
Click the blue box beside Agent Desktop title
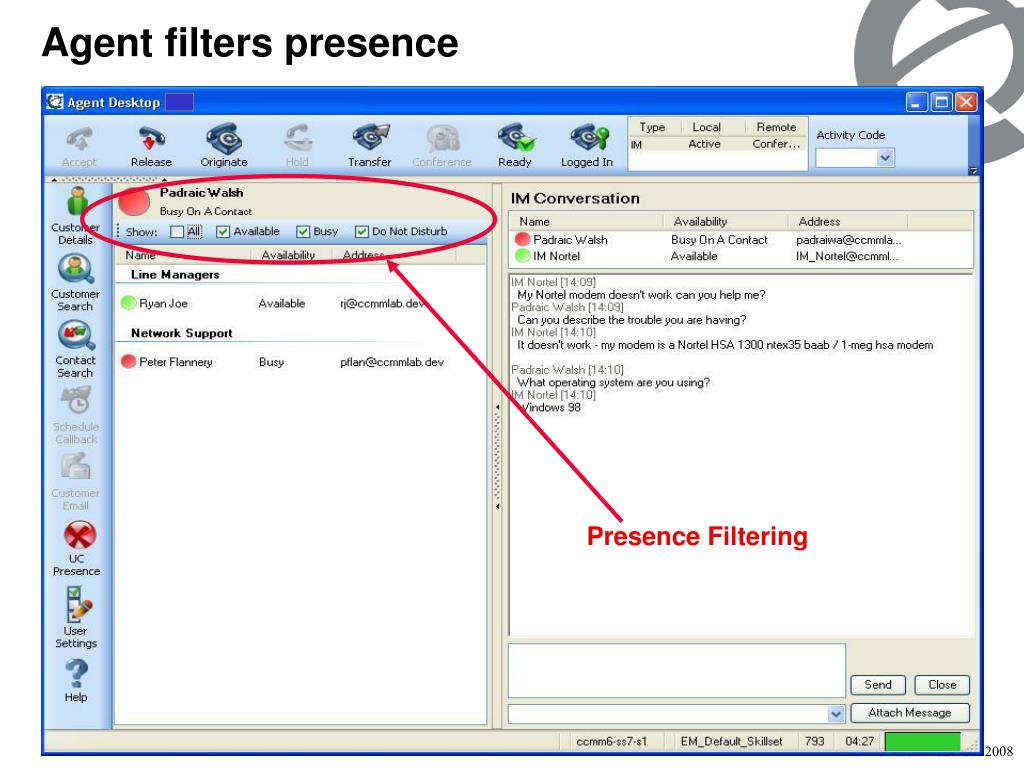point(180,102)
